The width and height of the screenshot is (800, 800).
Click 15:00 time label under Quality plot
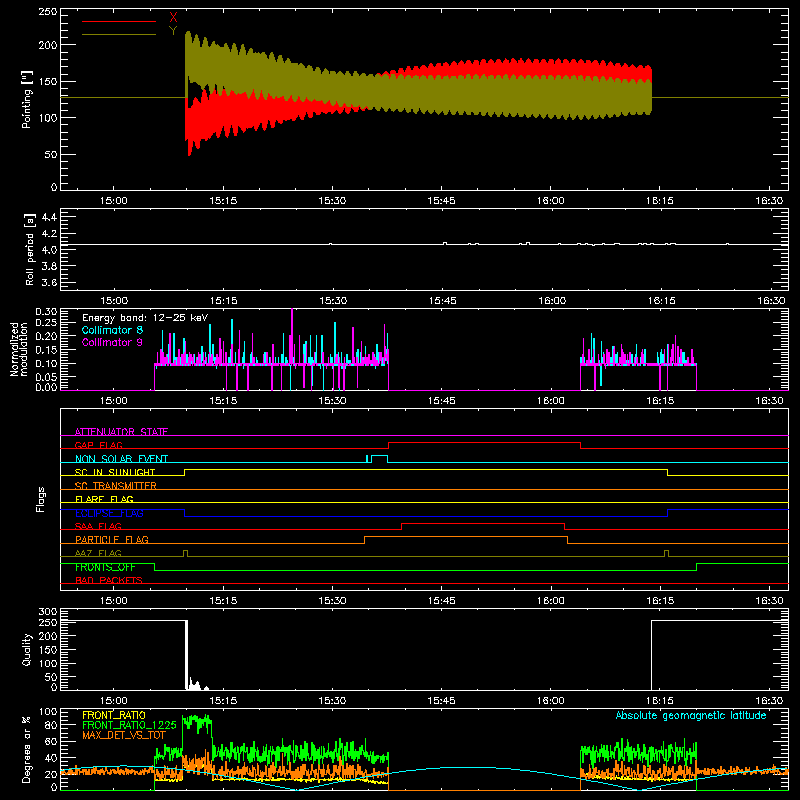113,701
